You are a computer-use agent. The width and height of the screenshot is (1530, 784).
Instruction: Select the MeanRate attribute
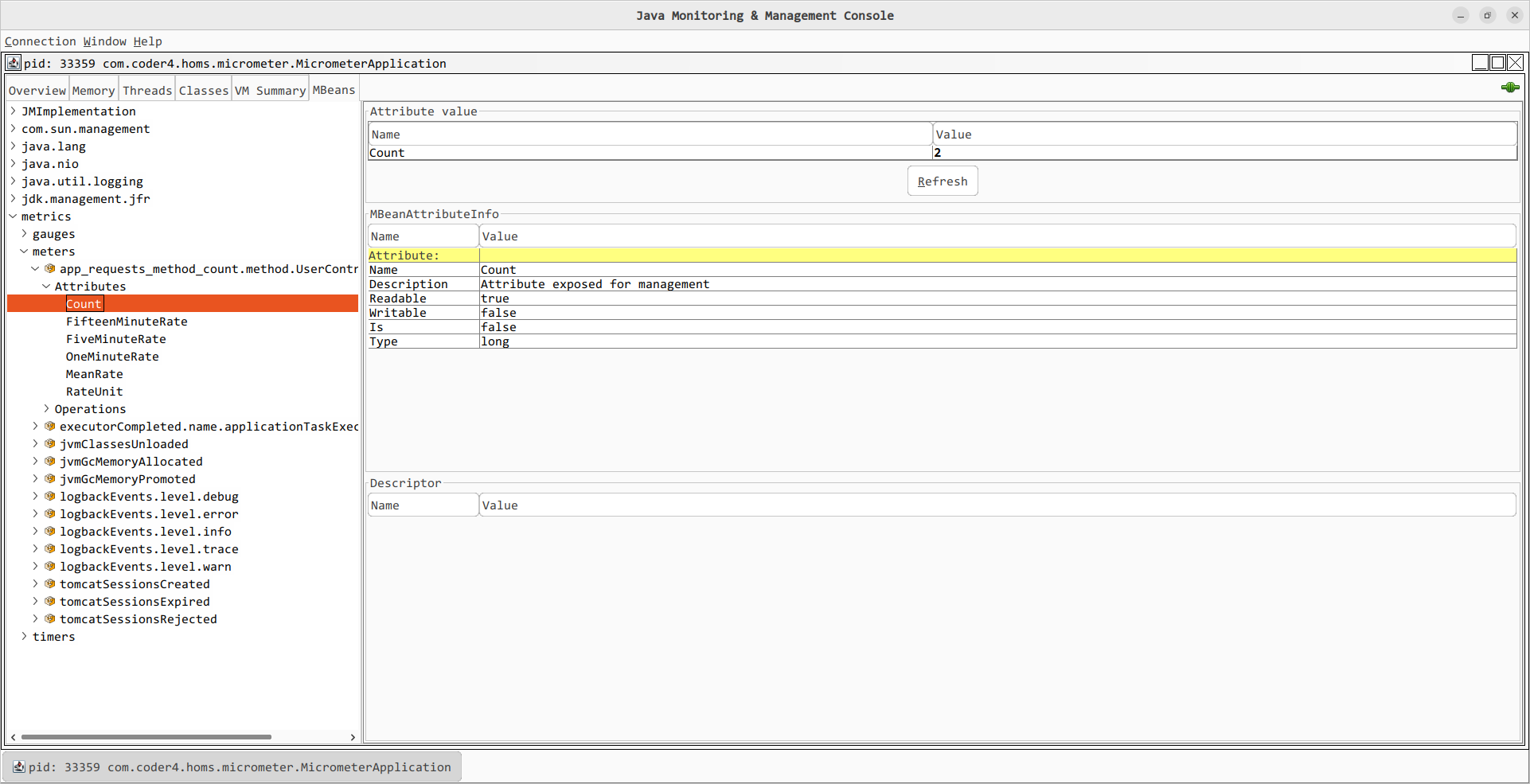94,374
